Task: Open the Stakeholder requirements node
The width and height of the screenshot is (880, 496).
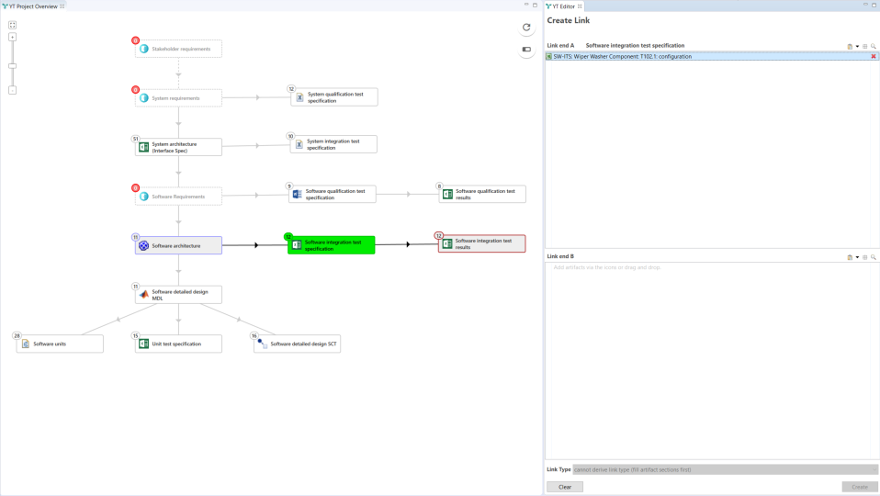Action: 178,49
